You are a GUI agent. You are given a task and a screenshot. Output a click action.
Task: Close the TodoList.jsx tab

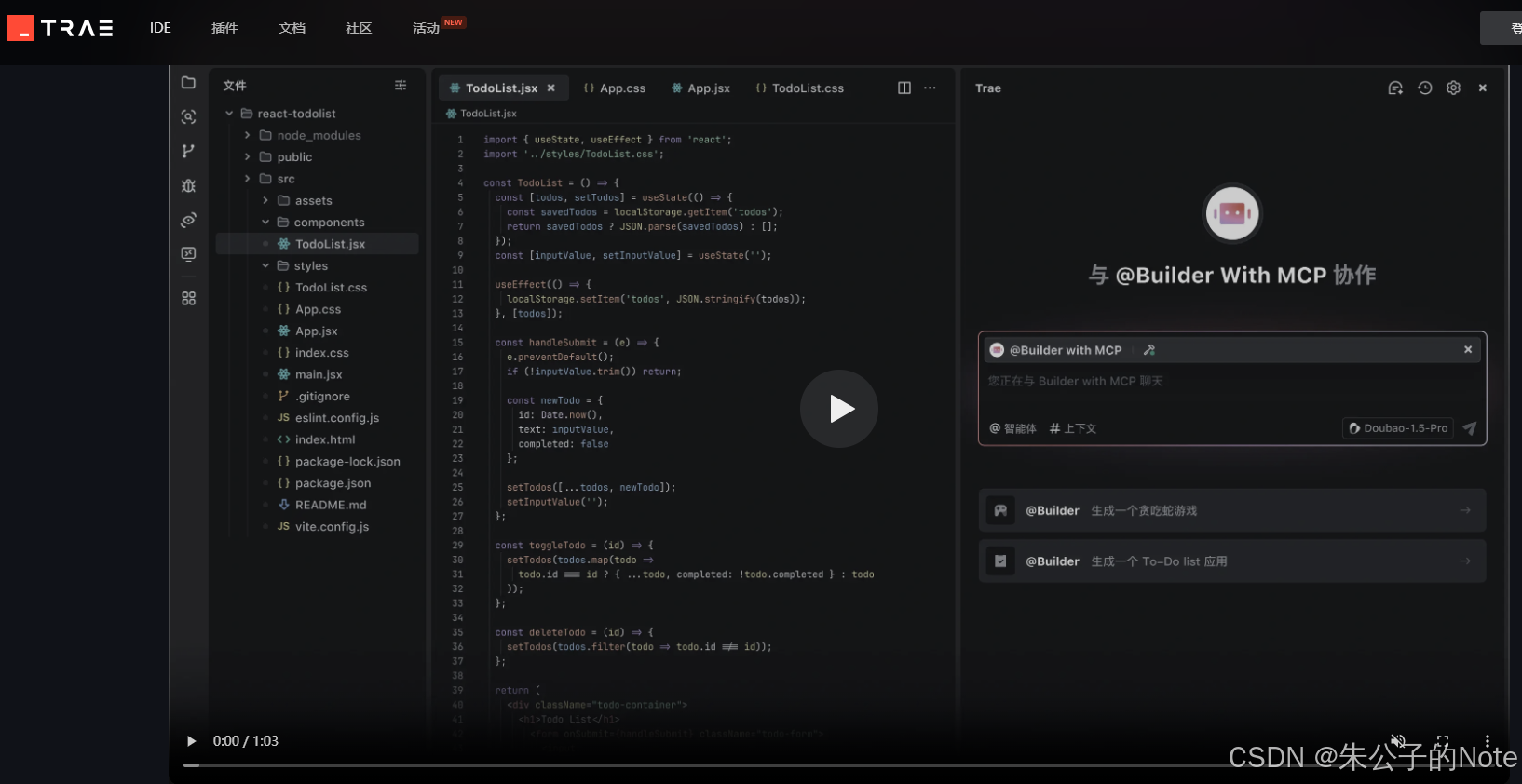click(x=551, y=88)
